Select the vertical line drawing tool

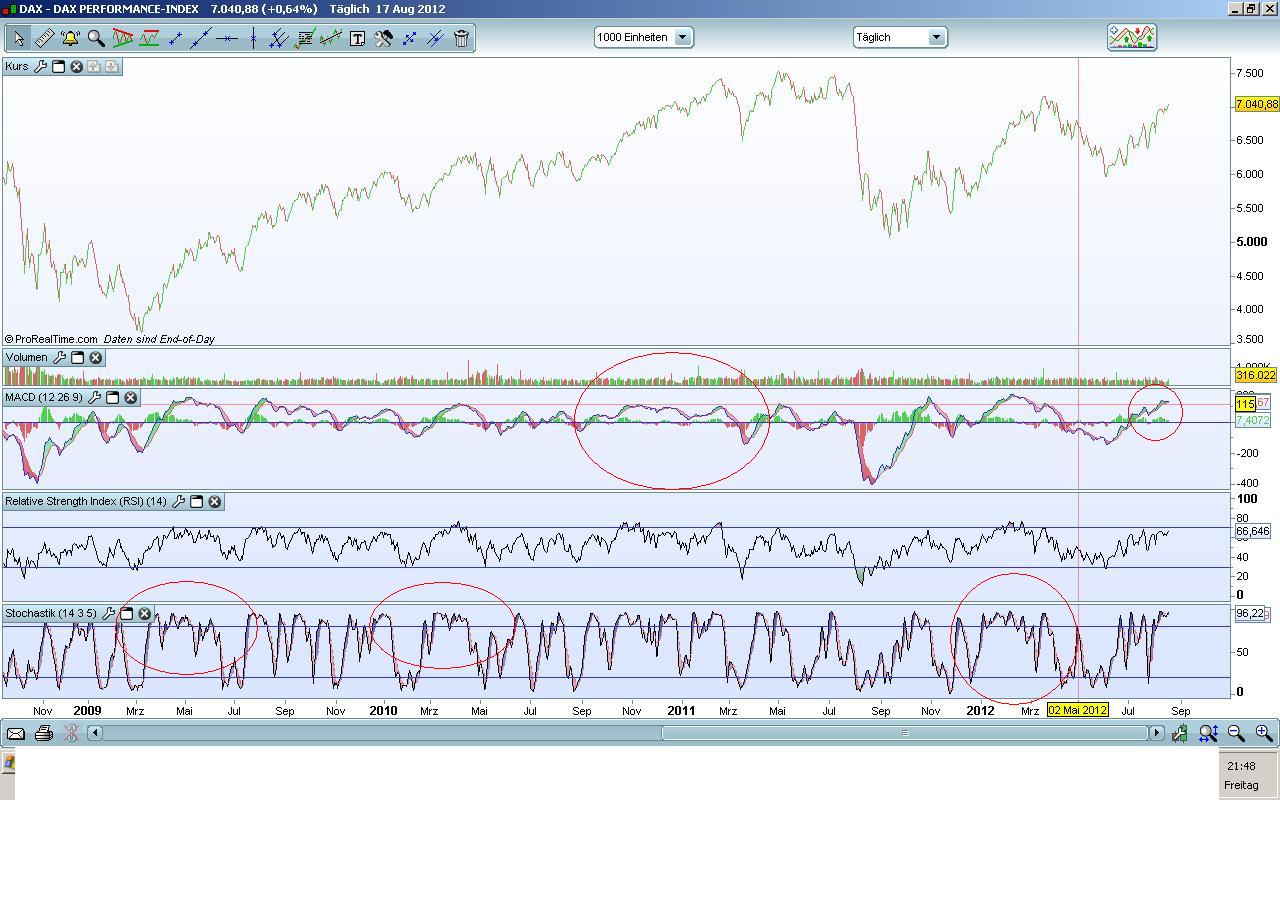(x=253, y=38)
